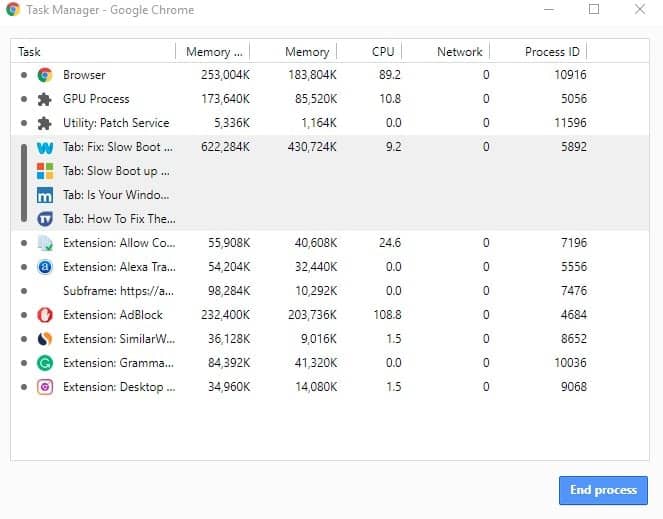Click the Windows logo tab icon
Screen dimensions: 663x519
pyautogui.click(x=45, y=171)
